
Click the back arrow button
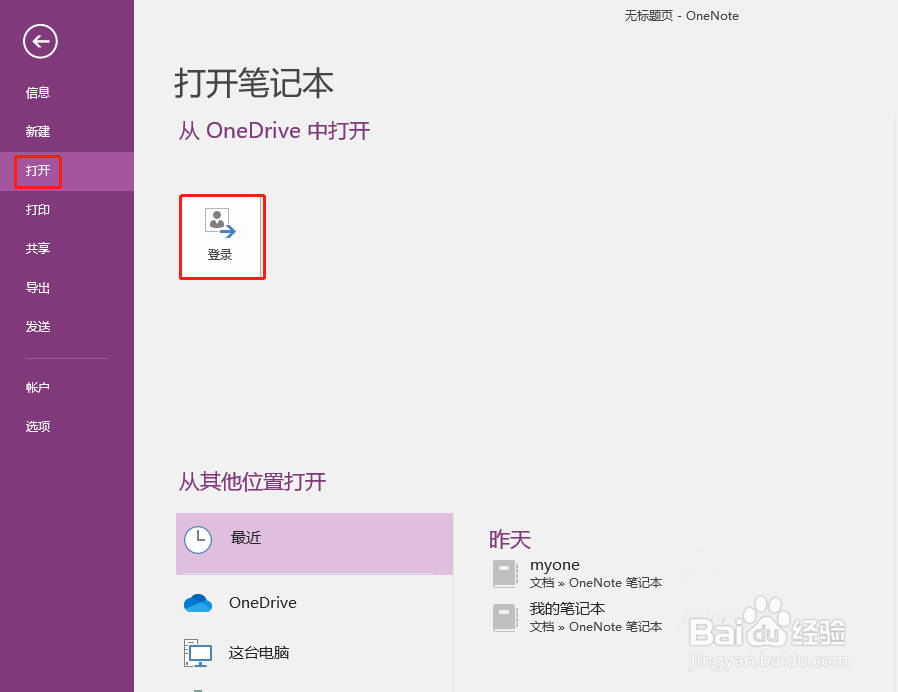pyautogui.click(x=40, y=41)
